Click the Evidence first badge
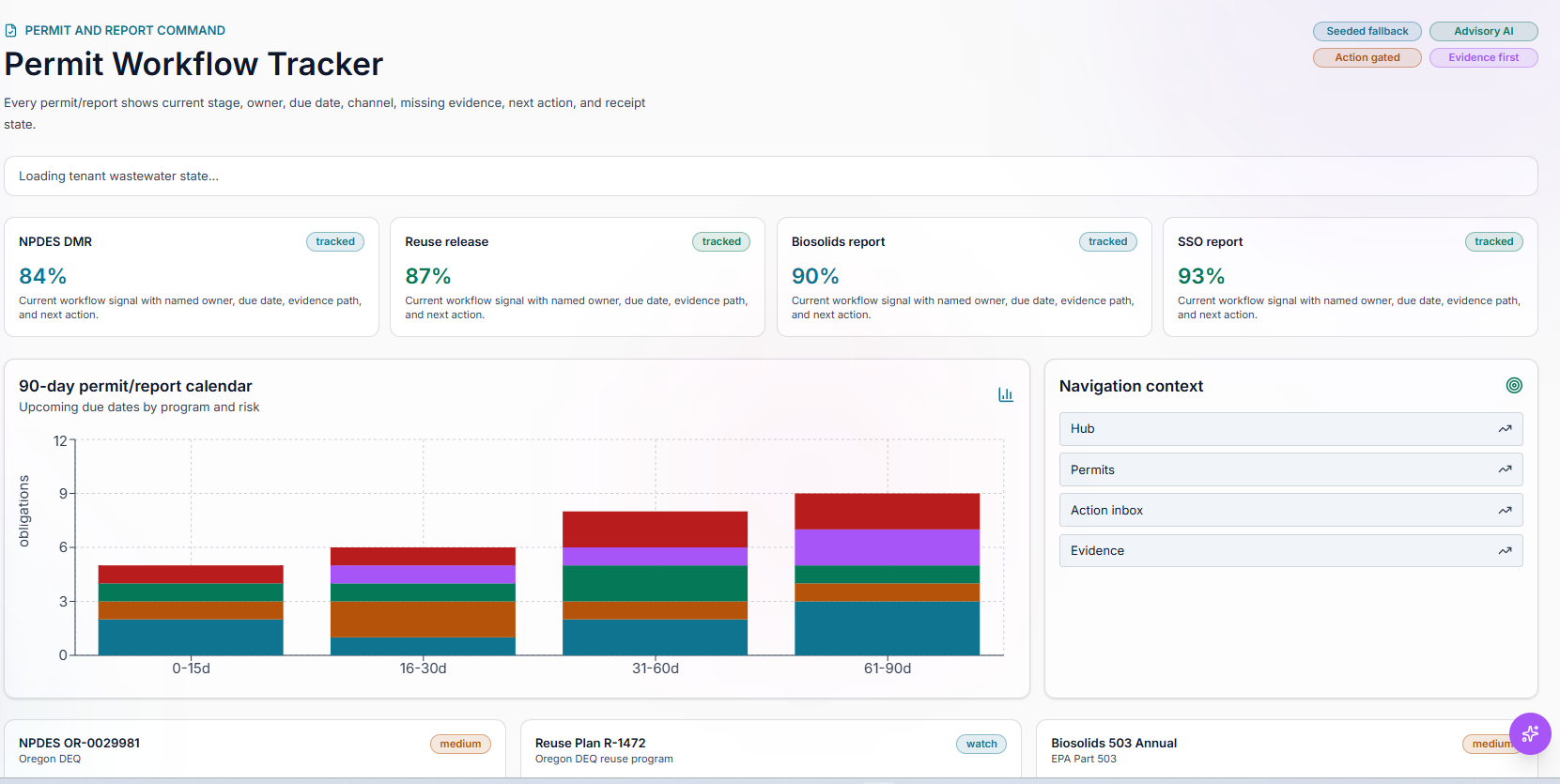1560x784 pixels. coord(1484,57)
